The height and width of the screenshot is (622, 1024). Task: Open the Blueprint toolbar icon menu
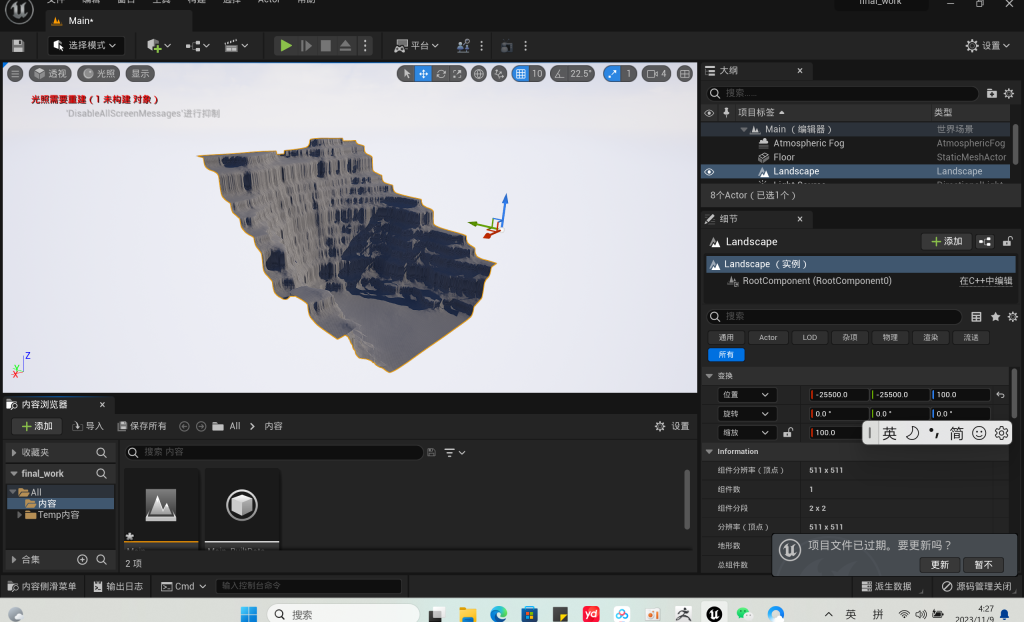point(197,46)
